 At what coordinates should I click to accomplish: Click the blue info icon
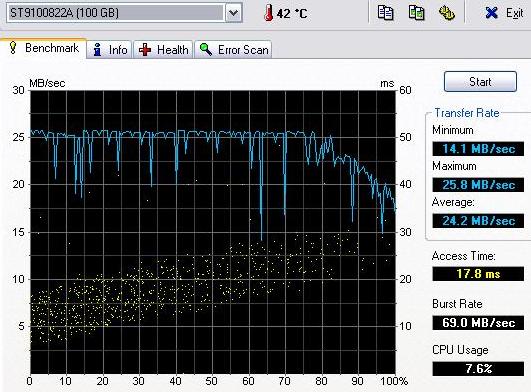[98, 50]
